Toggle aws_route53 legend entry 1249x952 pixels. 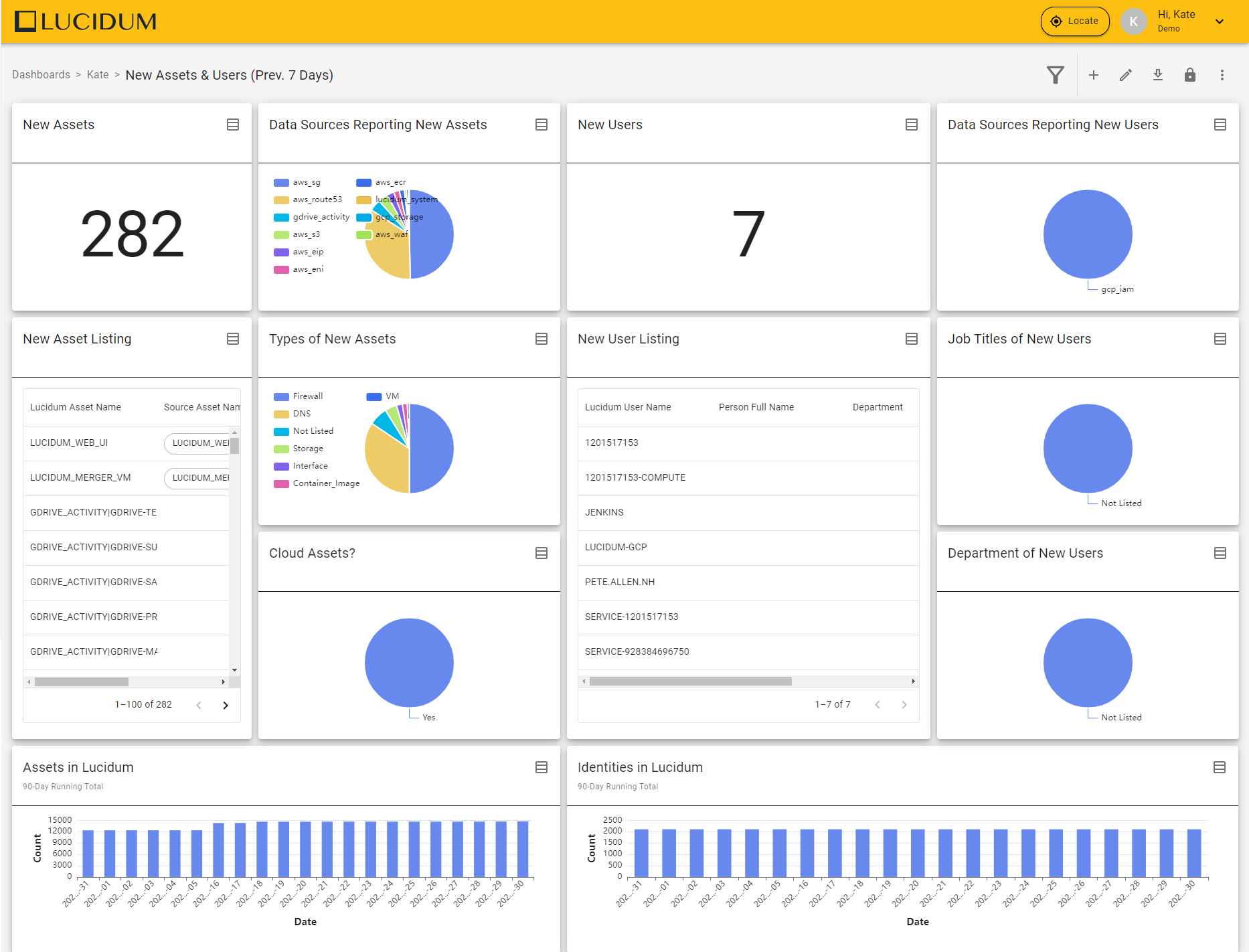click(x=308, y=200)
